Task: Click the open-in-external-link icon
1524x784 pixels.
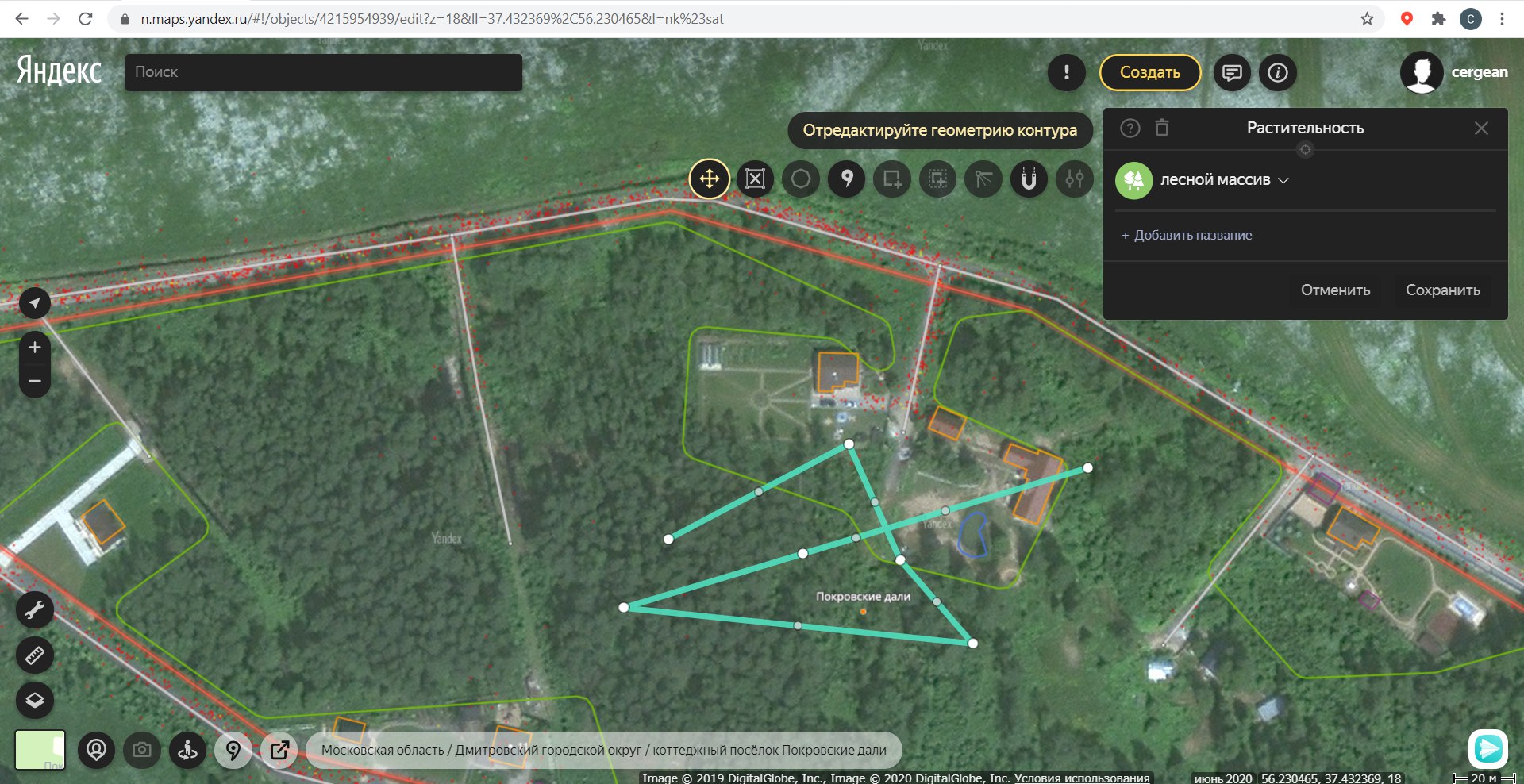Action: tap(279, 750)
